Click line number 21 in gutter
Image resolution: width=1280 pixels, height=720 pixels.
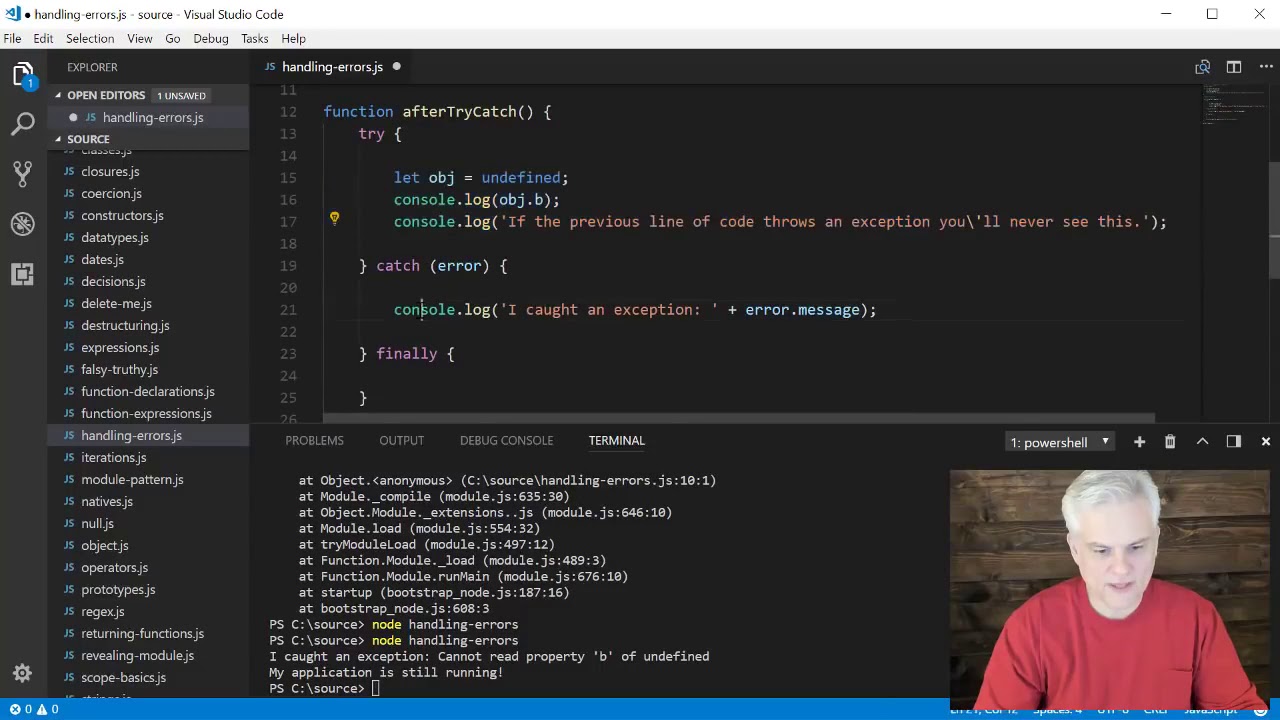pyautogui.click(x=288, y=310)
